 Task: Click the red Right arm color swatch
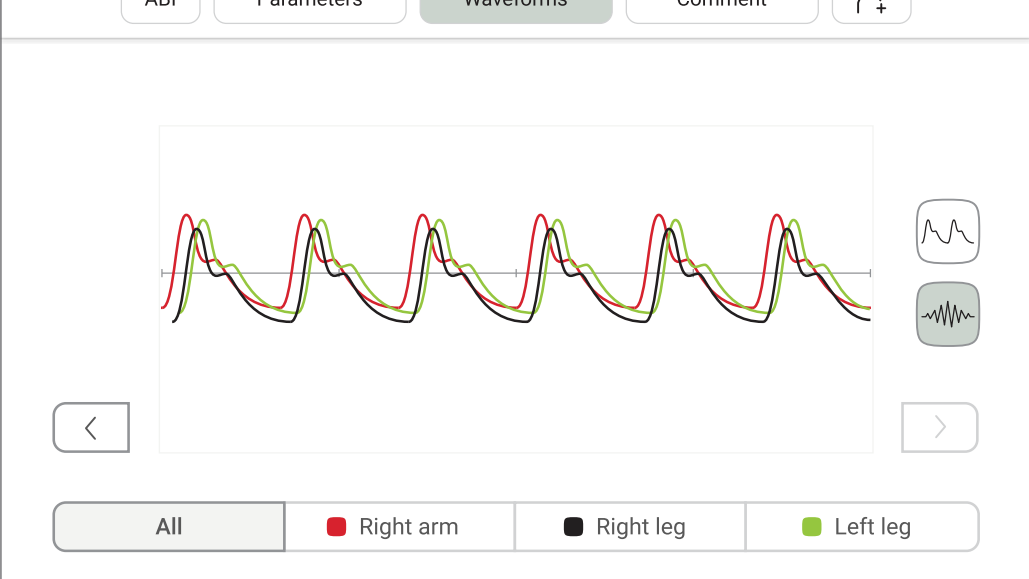coord(336,526)
